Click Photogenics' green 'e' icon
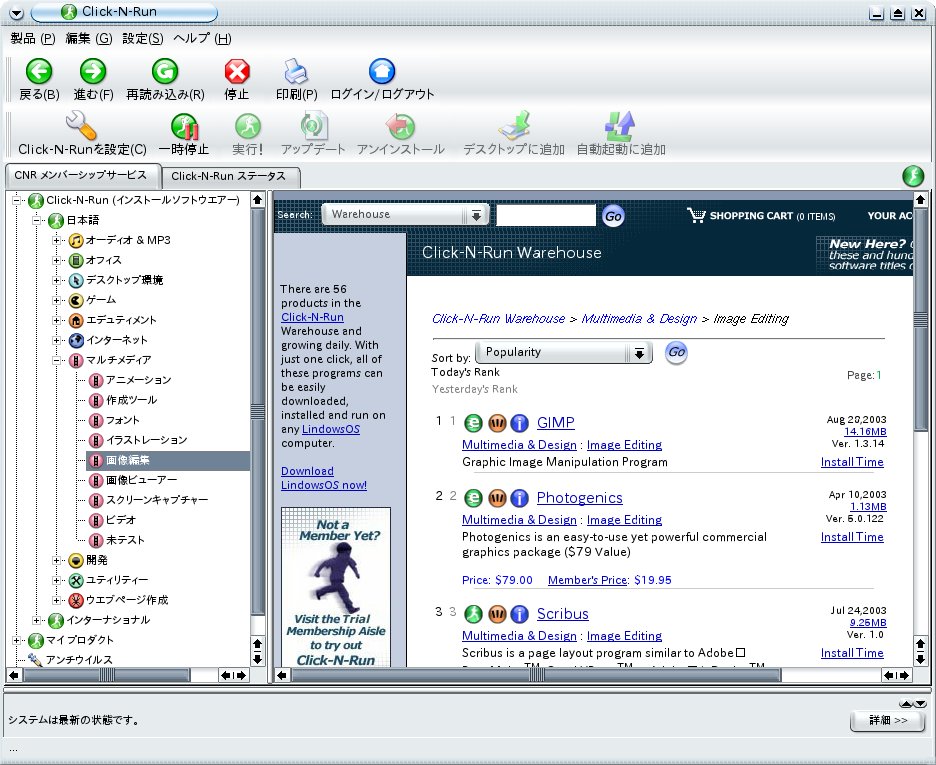The image size is (936, 765). 473,498
